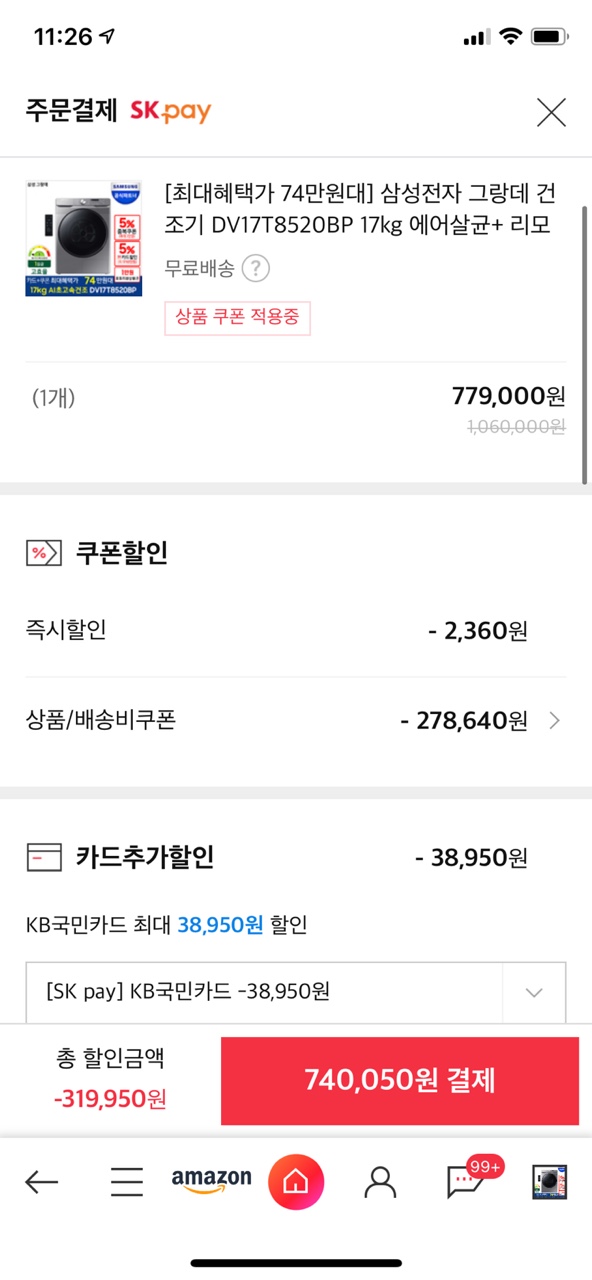The width and height of the screenshot is (592, 1280).
Task: Tap the SK pay logo
Action: pyautogui.click(x=171, y=111)
